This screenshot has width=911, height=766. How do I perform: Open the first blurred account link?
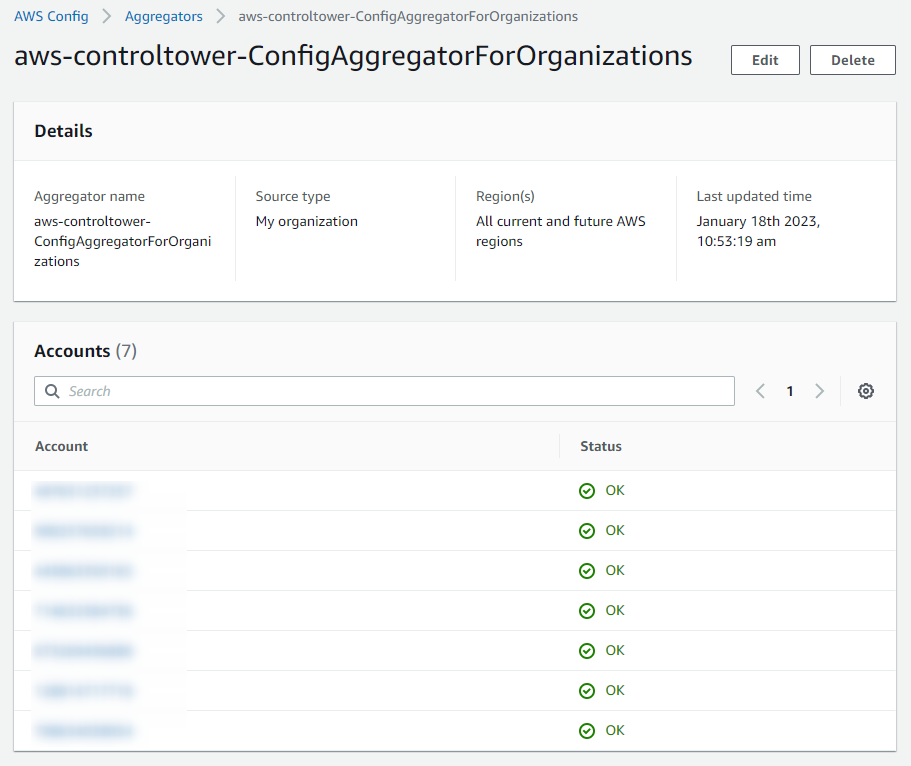click(84, 491)
